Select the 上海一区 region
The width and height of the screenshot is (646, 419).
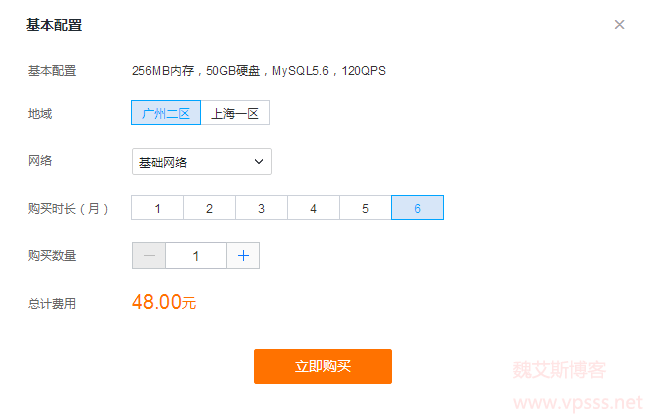235,112
